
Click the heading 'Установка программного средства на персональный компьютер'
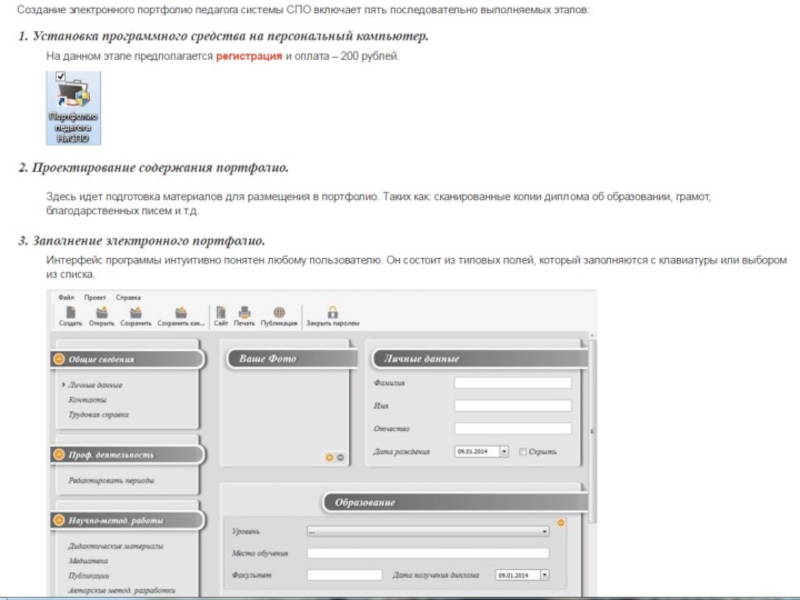(230, 36)
